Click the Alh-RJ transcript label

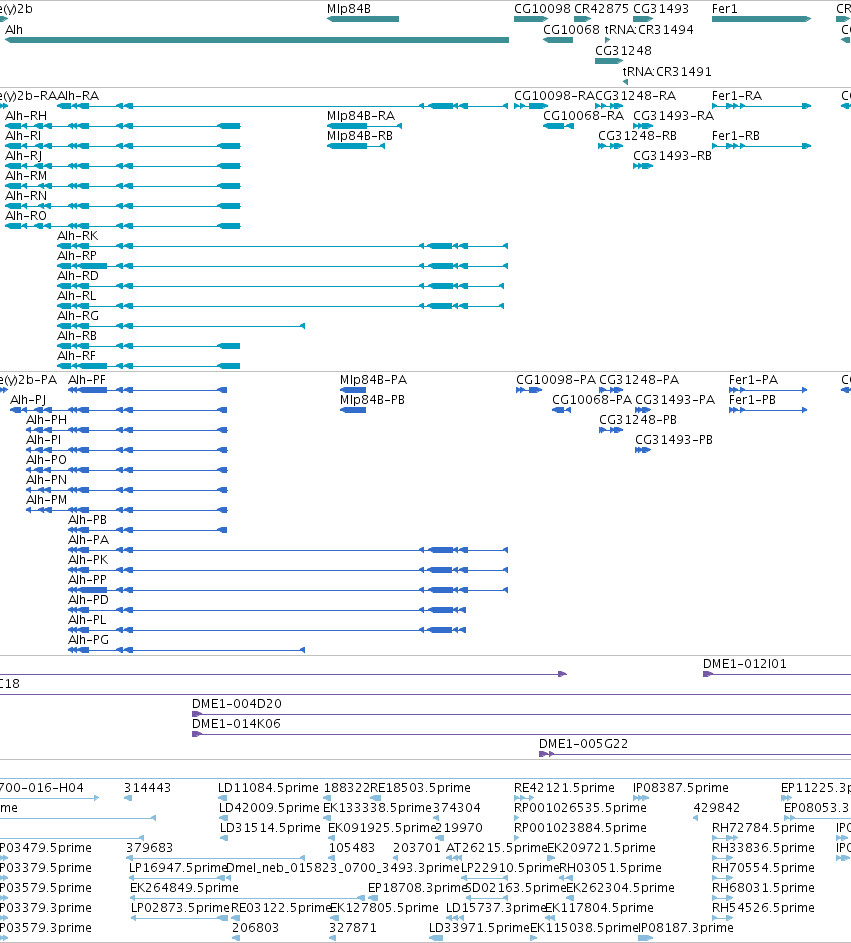23,155
